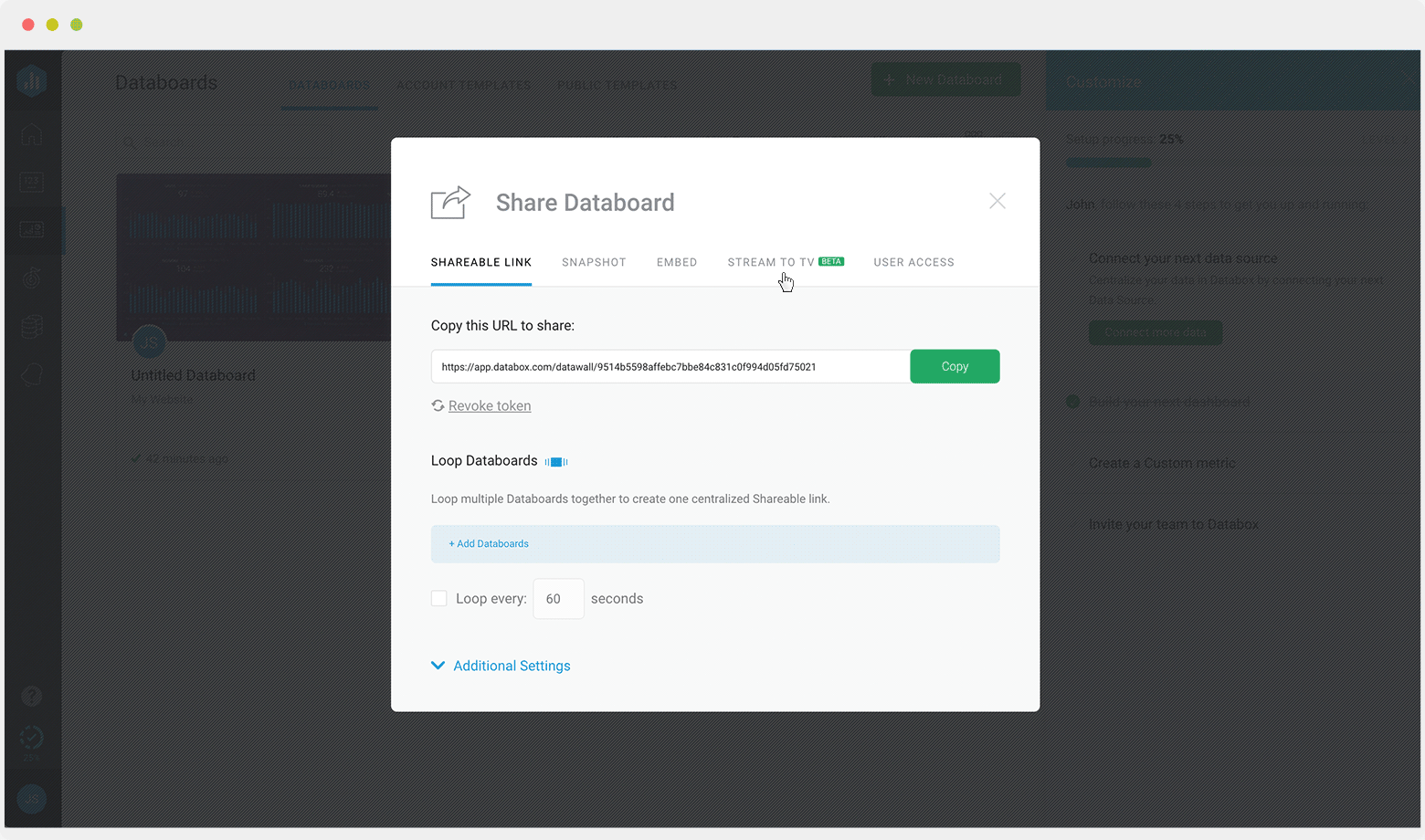Click the Databox logo in the sidebar

(x=32, y=81)
